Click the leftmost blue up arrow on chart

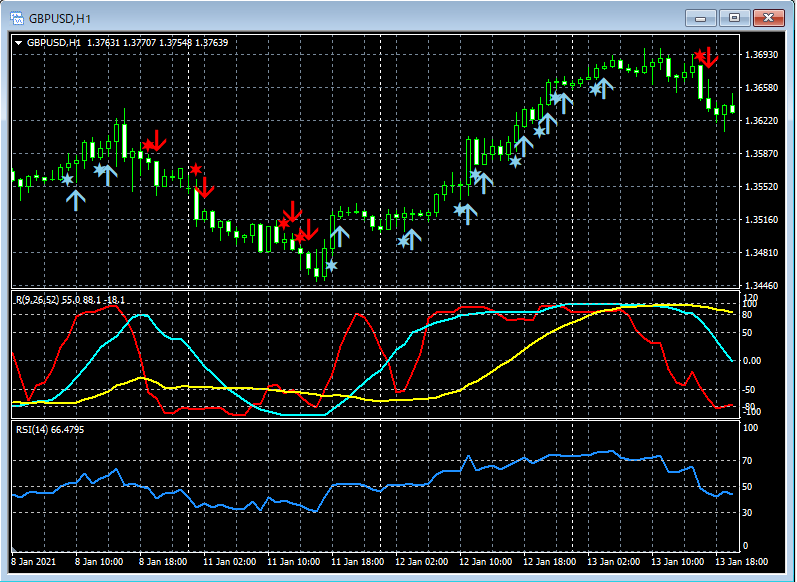click(x=76, y=199)
